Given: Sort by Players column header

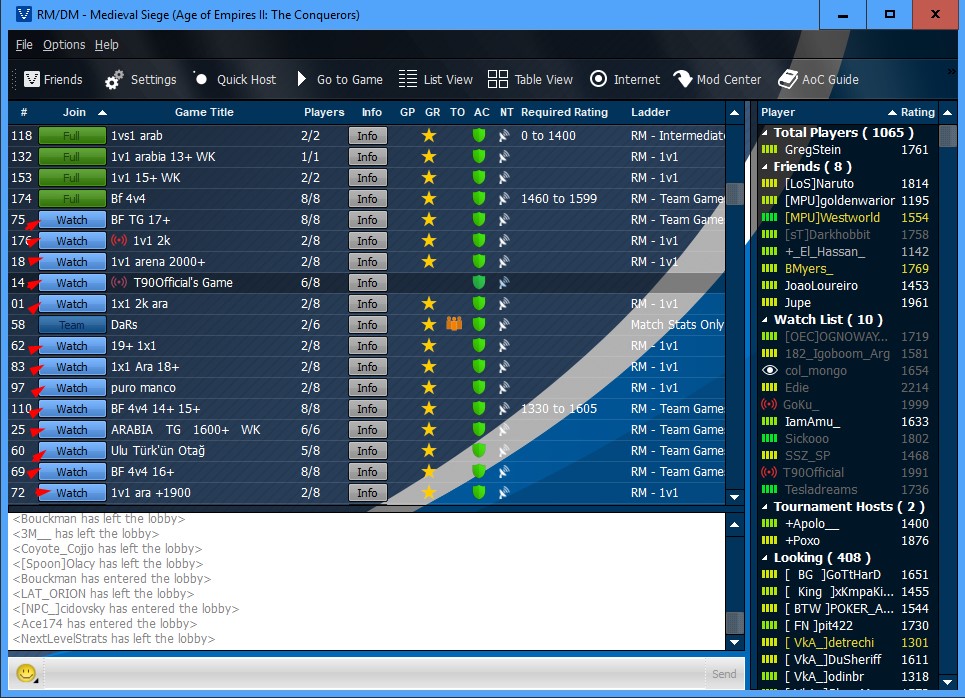Looking at the screenshot, I should click(324, 112).
